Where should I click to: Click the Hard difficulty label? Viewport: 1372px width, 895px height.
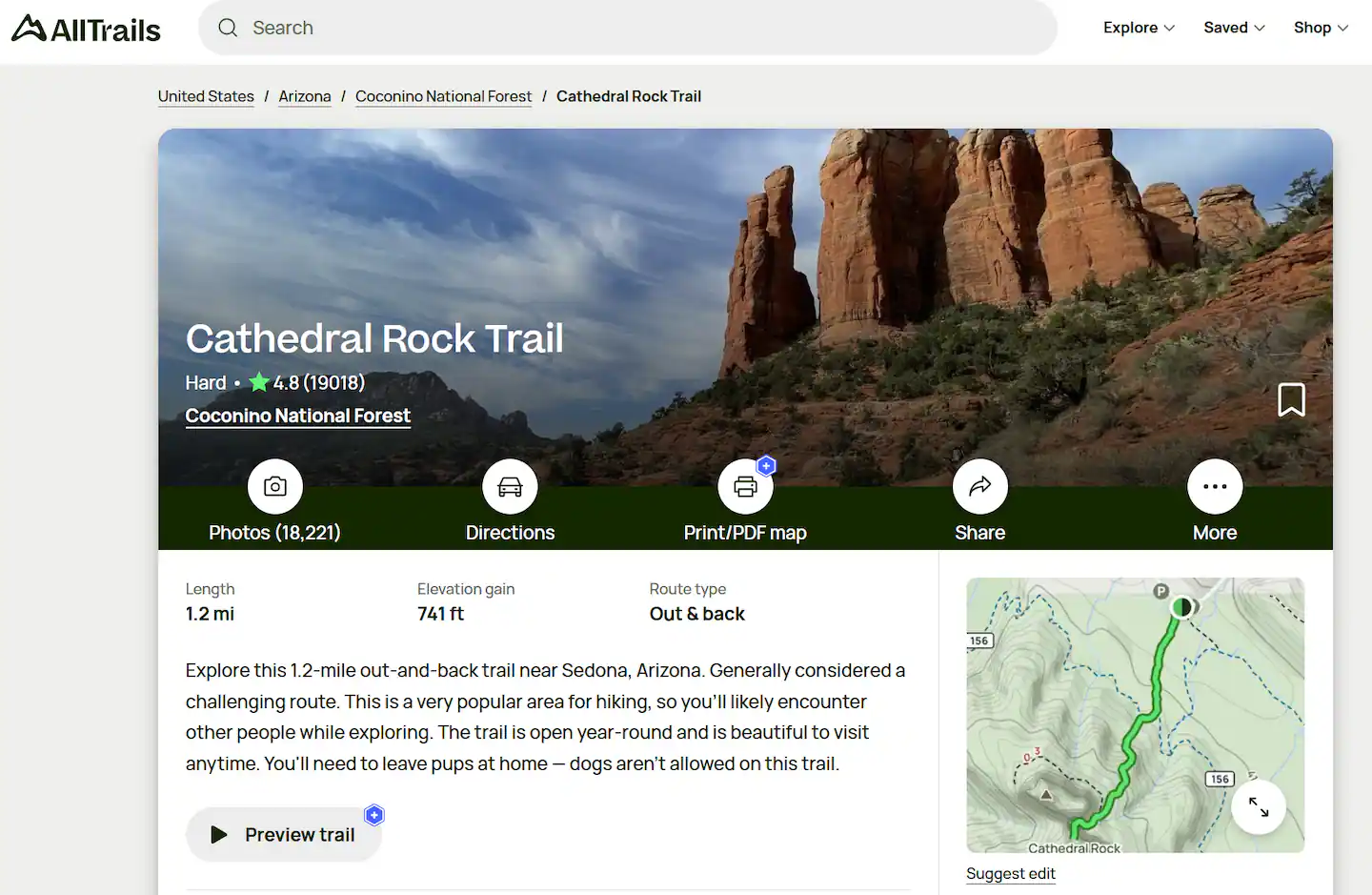coord(206,382)
